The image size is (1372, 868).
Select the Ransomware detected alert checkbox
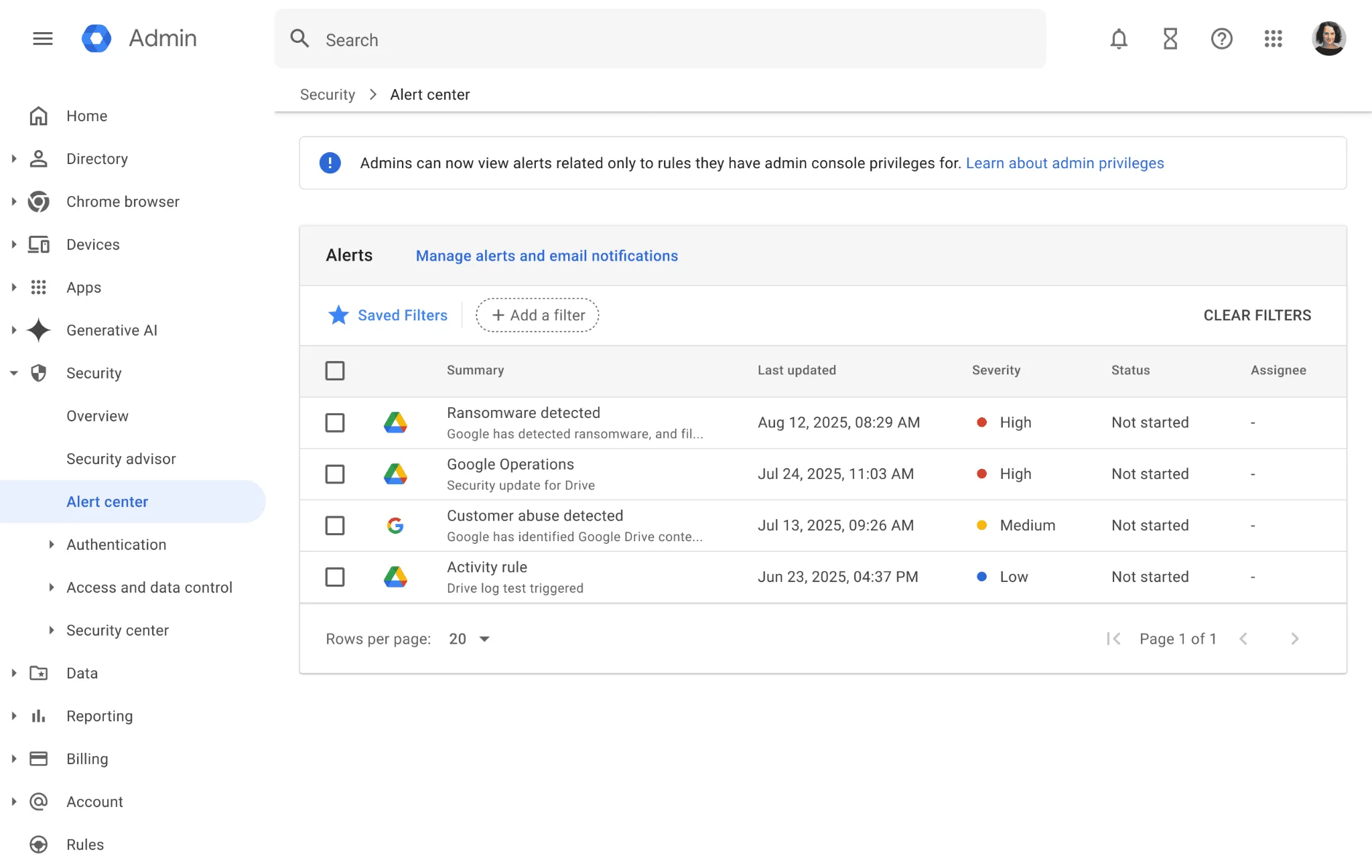[335, 423]
